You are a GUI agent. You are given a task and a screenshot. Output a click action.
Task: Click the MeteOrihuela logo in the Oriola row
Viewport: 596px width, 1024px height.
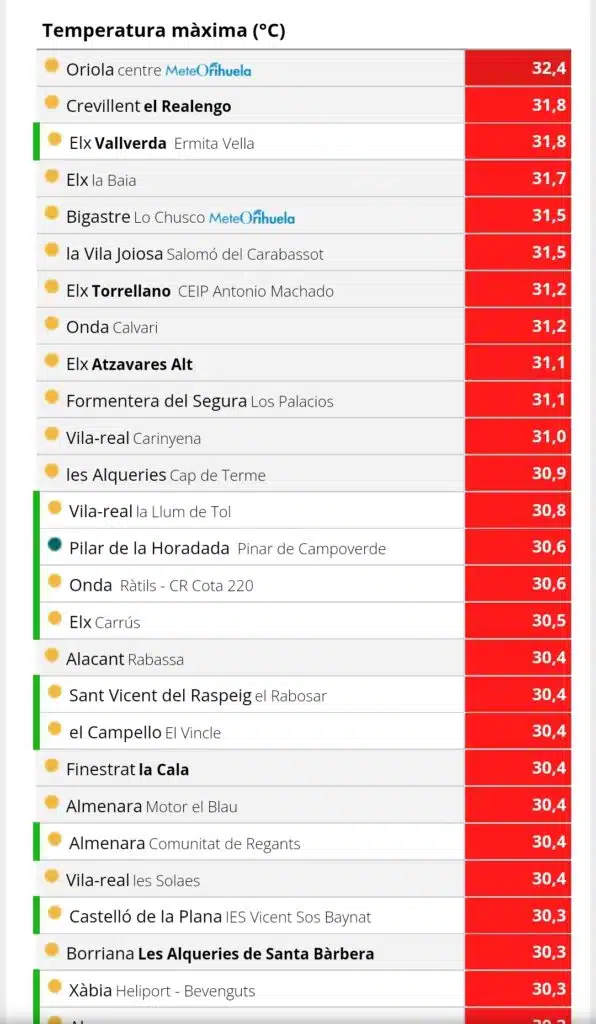[x=208, y=70]
